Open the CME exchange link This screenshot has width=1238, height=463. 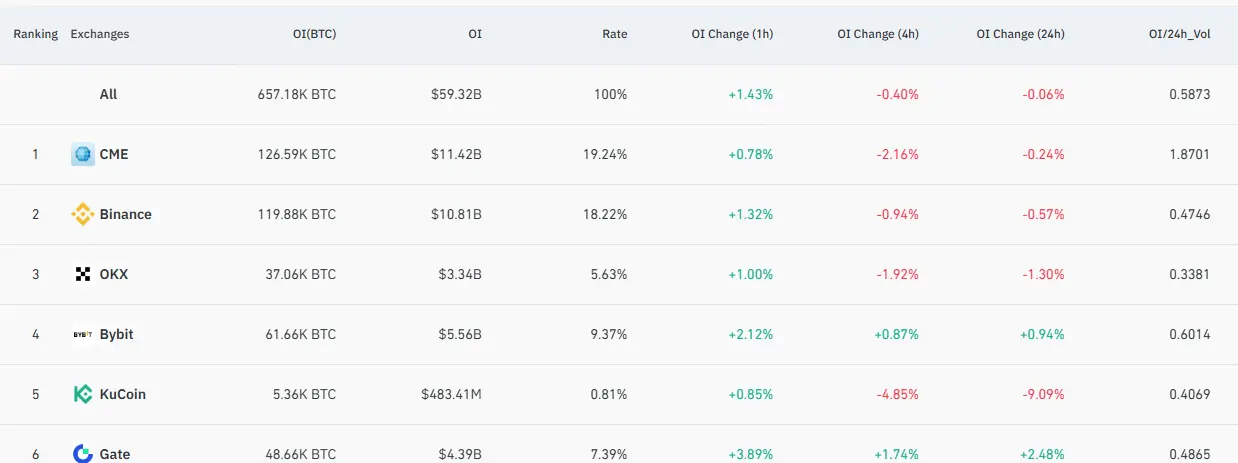pyautogui.click(x=114, y=154)
